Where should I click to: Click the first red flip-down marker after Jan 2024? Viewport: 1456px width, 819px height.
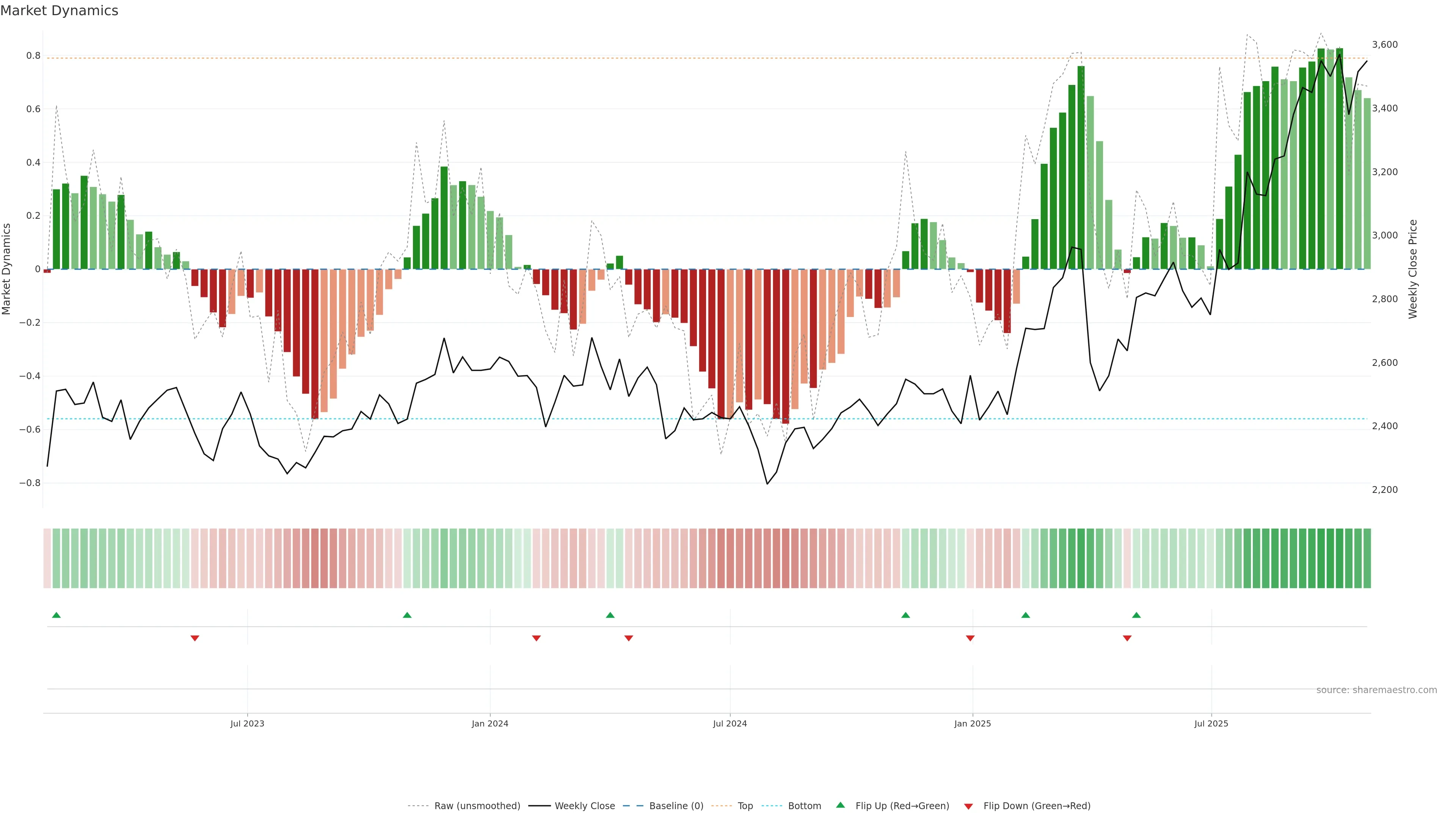tap(537, 638)
